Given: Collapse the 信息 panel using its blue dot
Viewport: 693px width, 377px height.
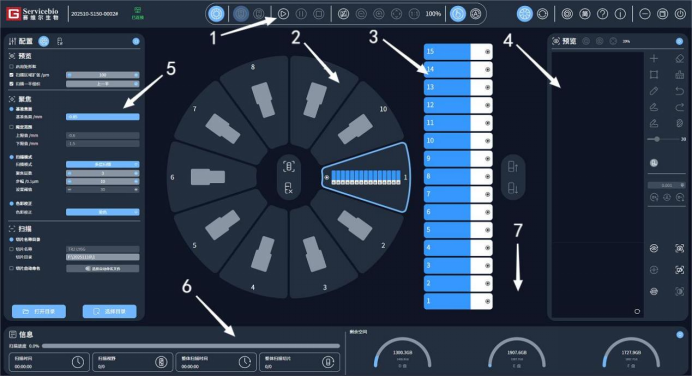Looking at the screenshot, I should tap(680, 335).
